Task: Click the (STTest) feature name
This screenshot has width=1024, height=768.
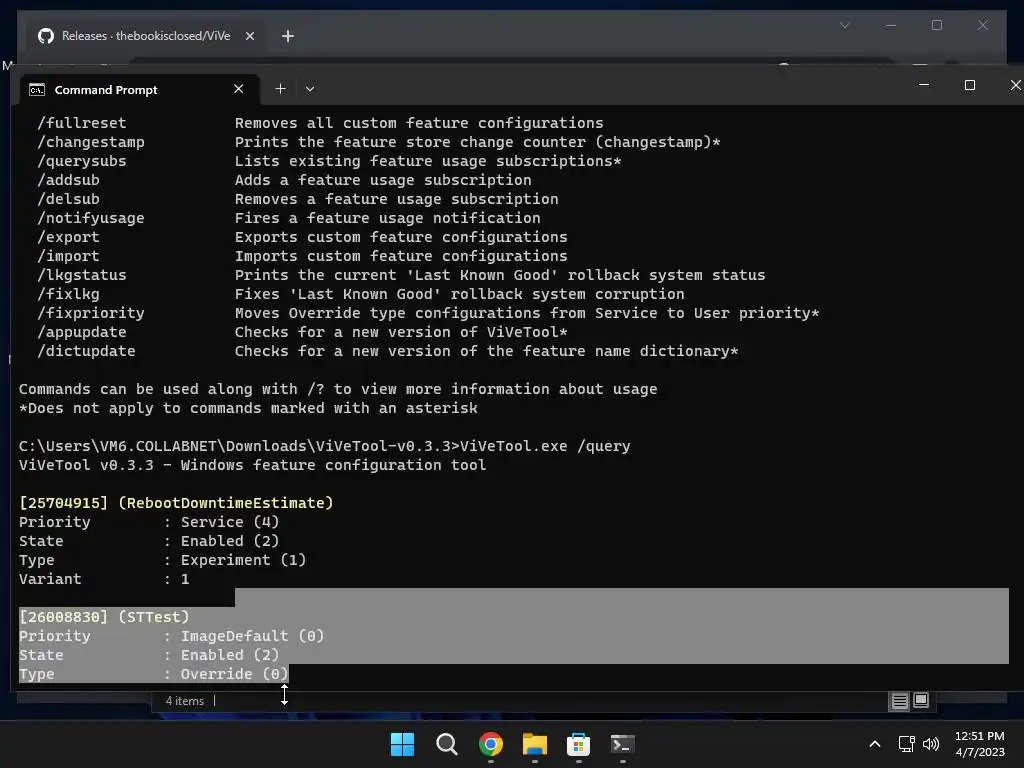Action: pos(154,616)
